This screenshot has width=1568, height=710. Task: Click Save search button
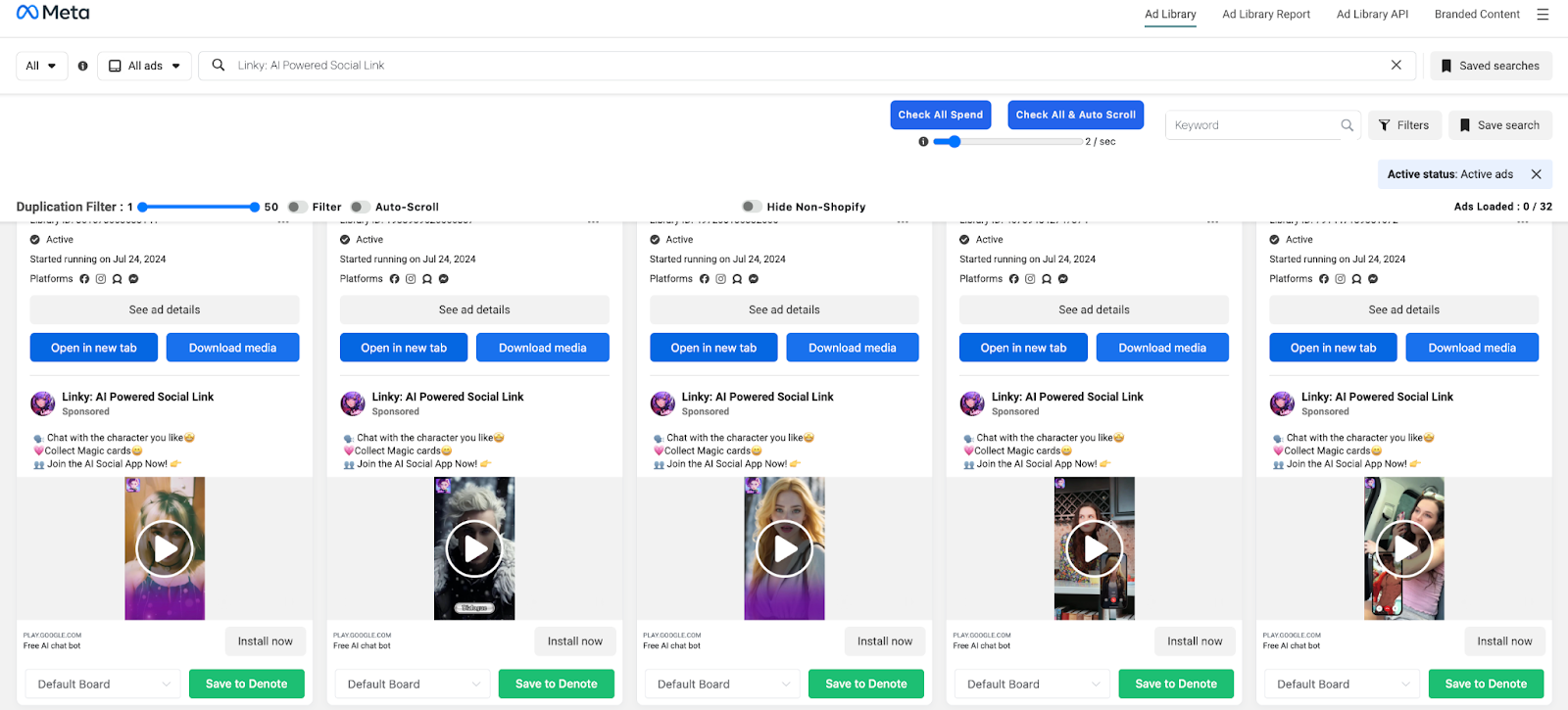click(x=1499, y=125)
